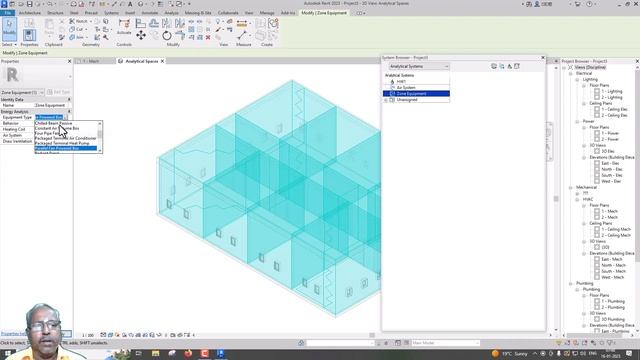
Task: Open the Architecture ribbon tab
Action: point(30,13)
